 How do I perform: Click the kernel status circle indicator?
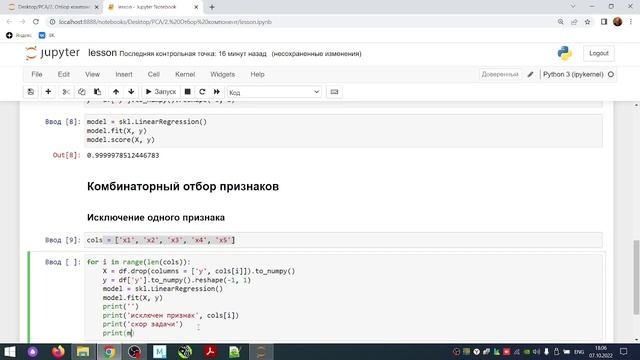click(x=611, y=74)
